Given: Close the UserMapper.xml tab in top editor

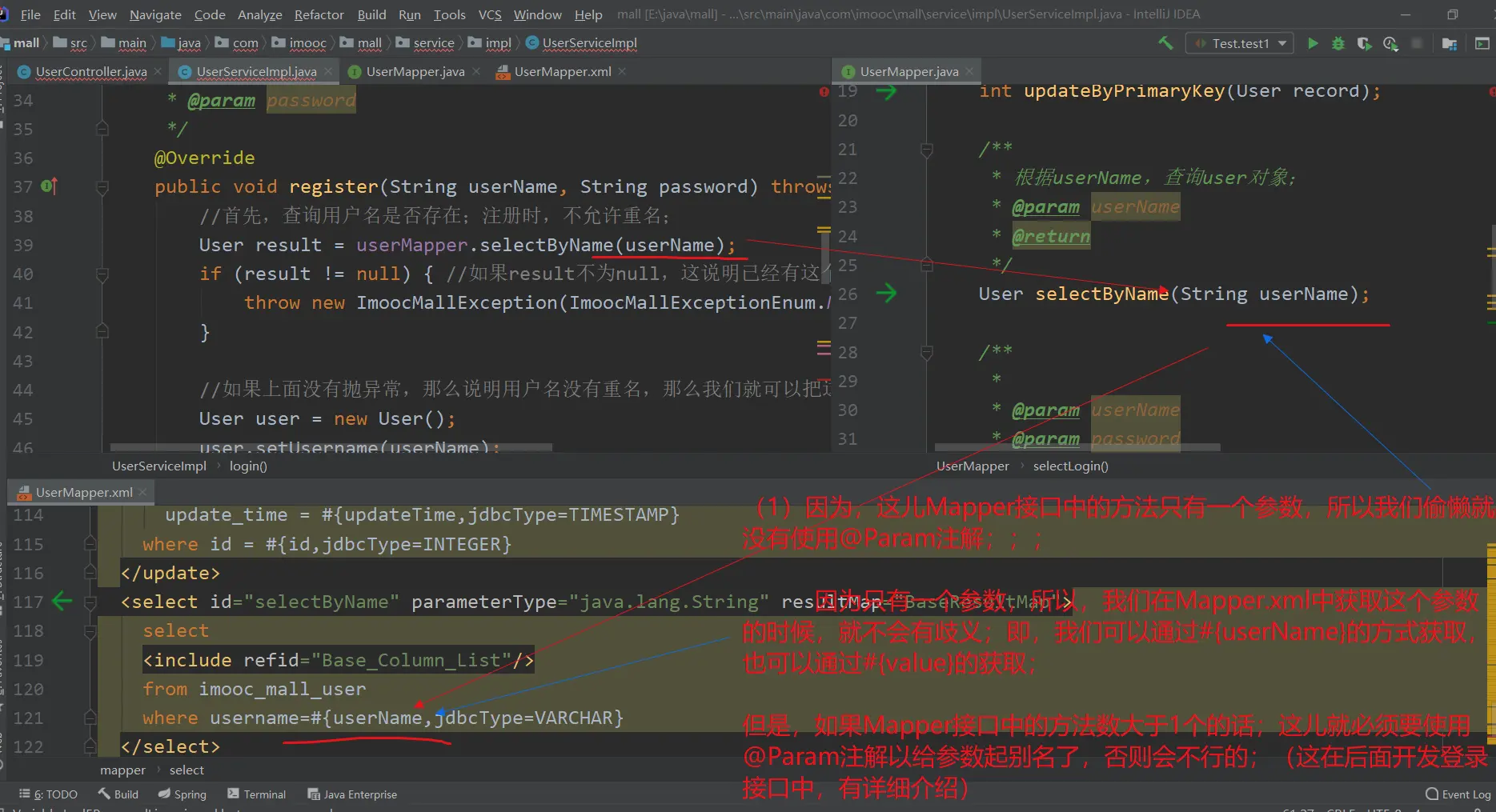Looking at the screenshot, I should 622,72.
